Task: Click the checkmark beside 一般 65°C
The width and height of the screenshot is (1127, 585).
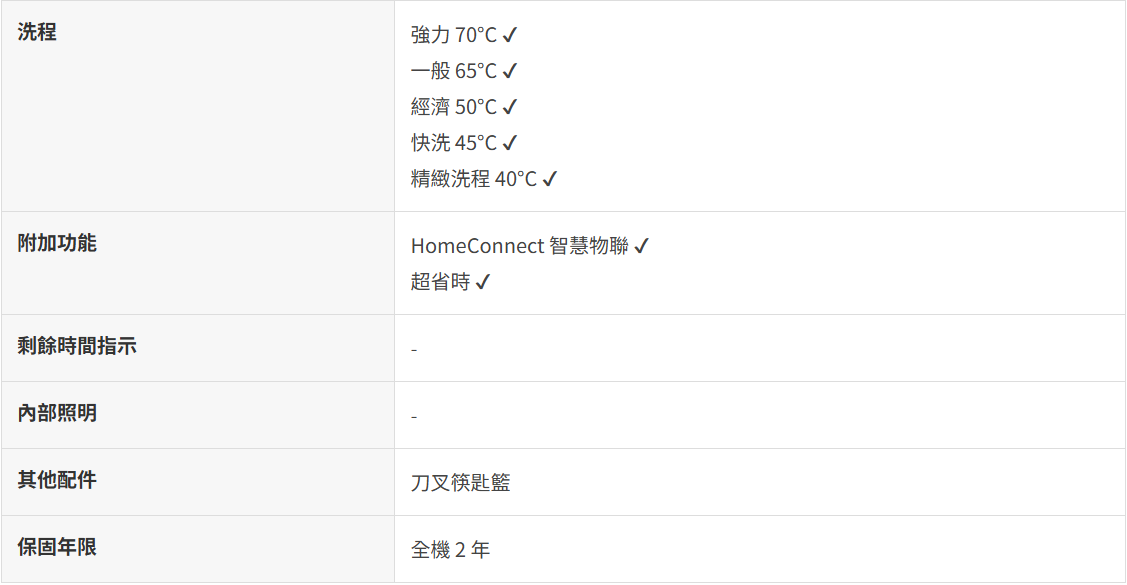Action: pos(510,71)
